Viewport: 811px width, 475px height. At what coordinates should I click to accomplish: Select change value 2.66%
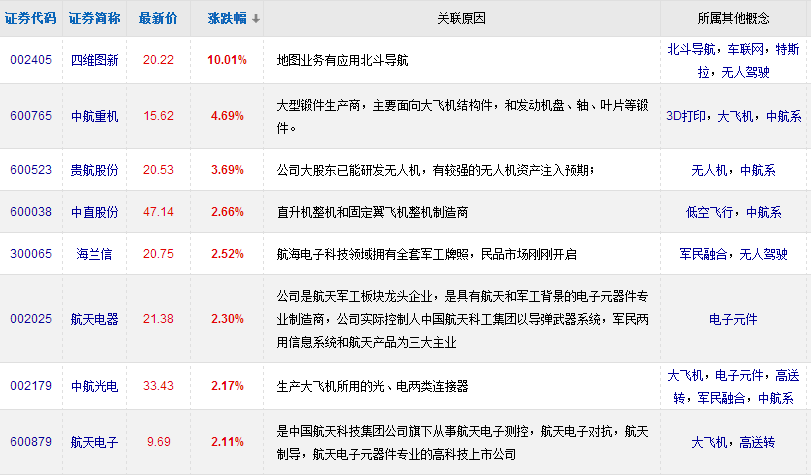tap(227, 212)
